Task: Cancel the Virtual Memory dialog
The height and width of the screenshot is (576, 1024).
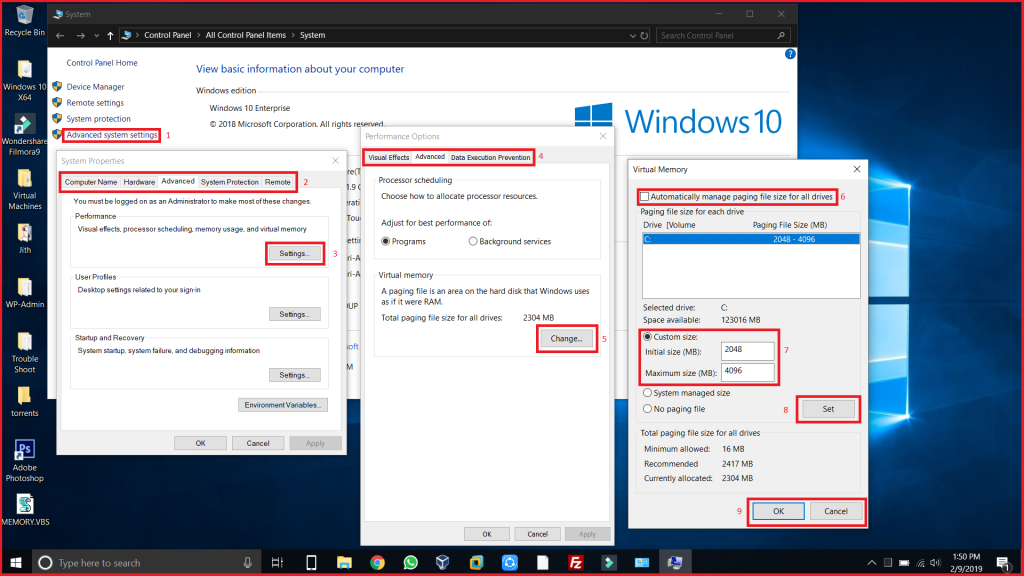Action: 836,511
